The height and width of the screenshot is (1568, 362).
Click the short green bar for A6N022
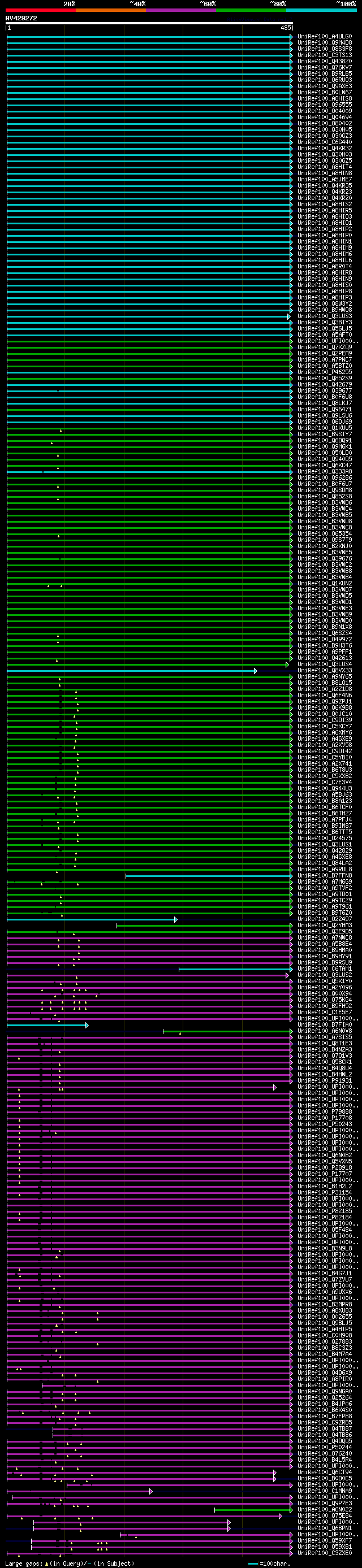(253, 1510)
